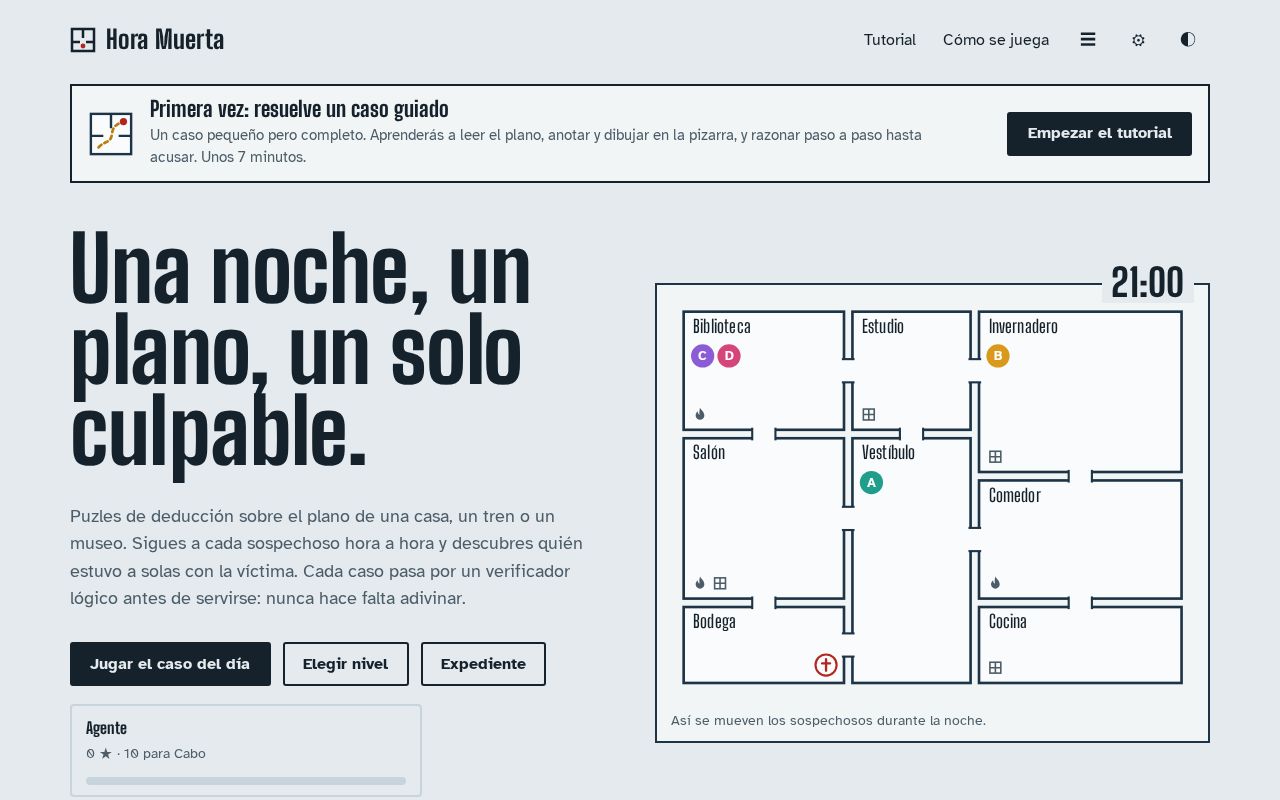
Task: Click the Invernadero room label
Action: [x=1023, y=327]
